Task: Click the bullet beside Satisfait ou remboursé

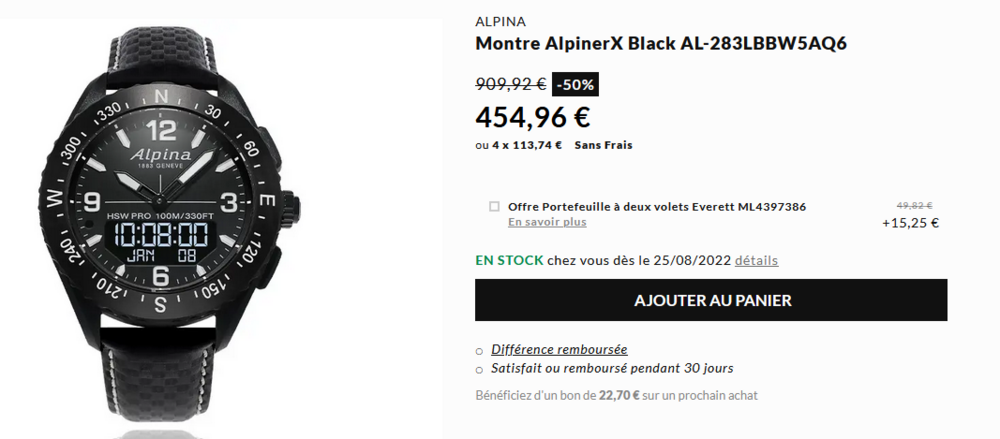Action: (x=480, y=370)
